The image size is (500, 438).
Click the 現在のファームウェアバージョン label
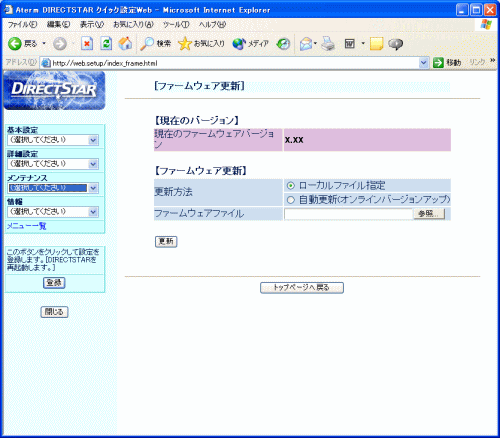click(218, 140)
